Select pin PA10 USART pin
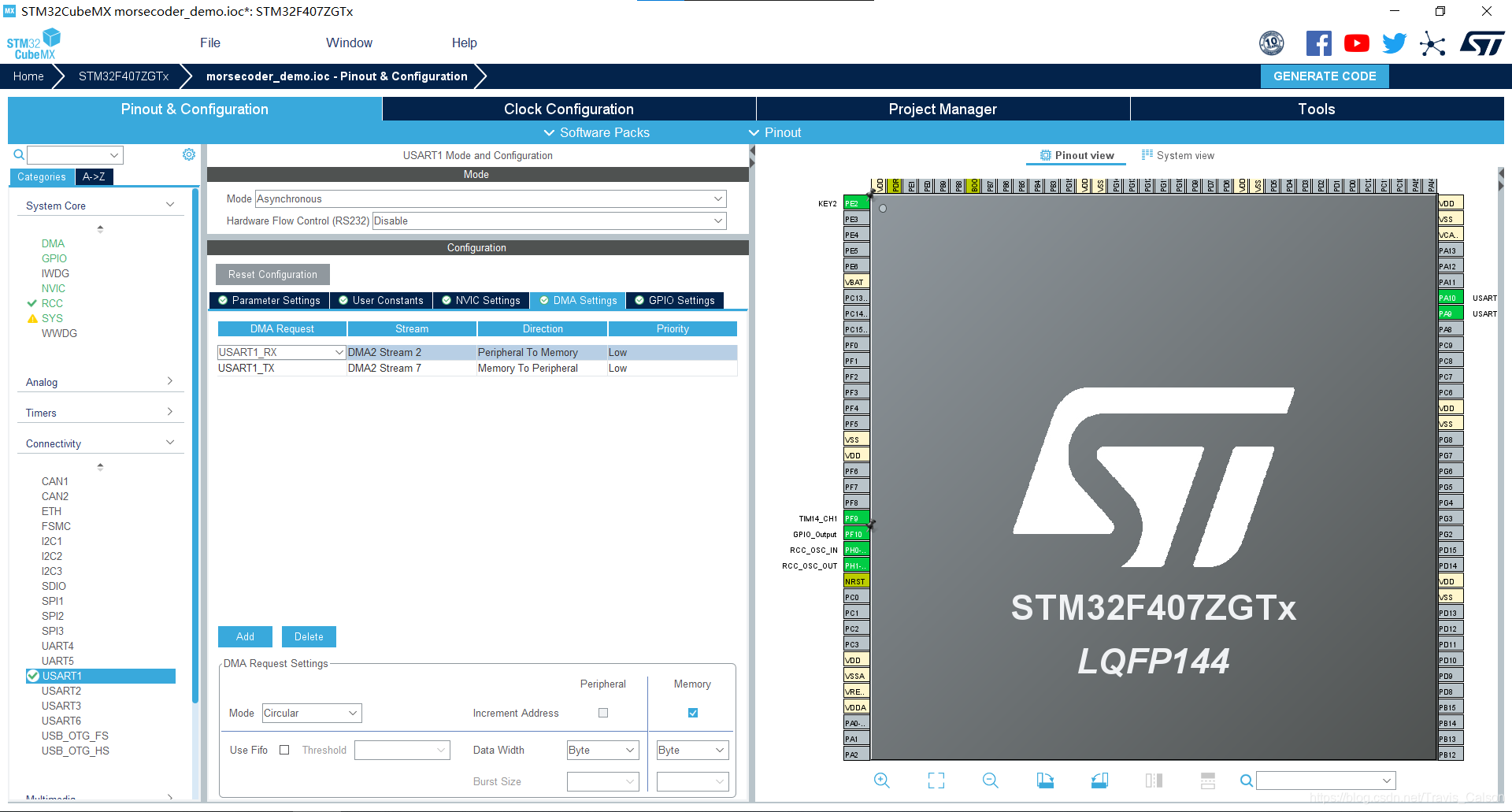Screen dimensions: 1512x812 pos(1451,298)
